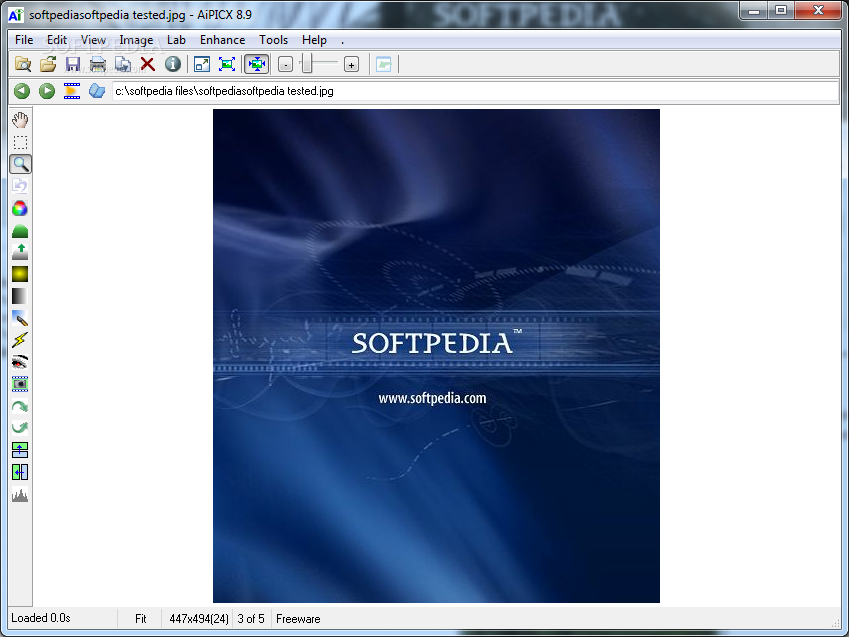The width and height of the screenshot is (849, 637).
Task: Click the red-eye removal icon
Action: pyautogui.click(x=20, y=362)
